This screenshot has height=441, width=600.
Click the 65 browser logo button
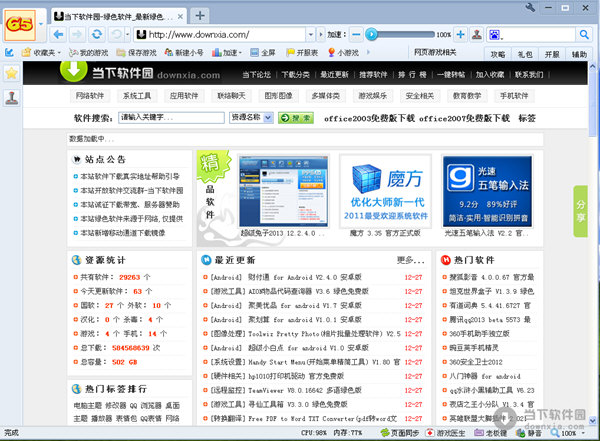point(20,25)
